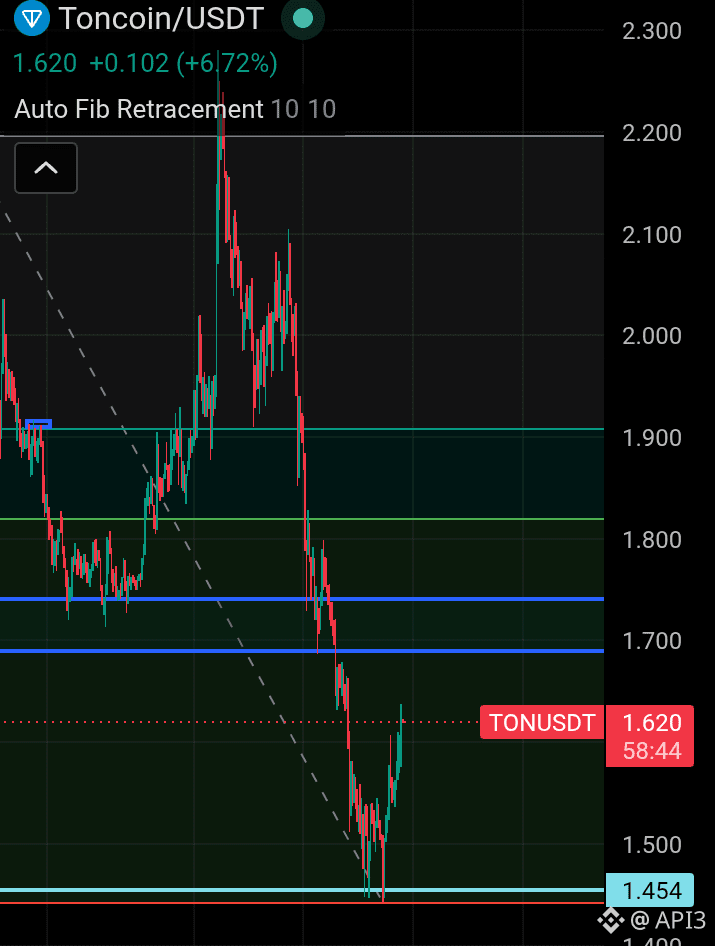
Task: Collapse the indicator legend with chevron button
Action: click(46, 168)
